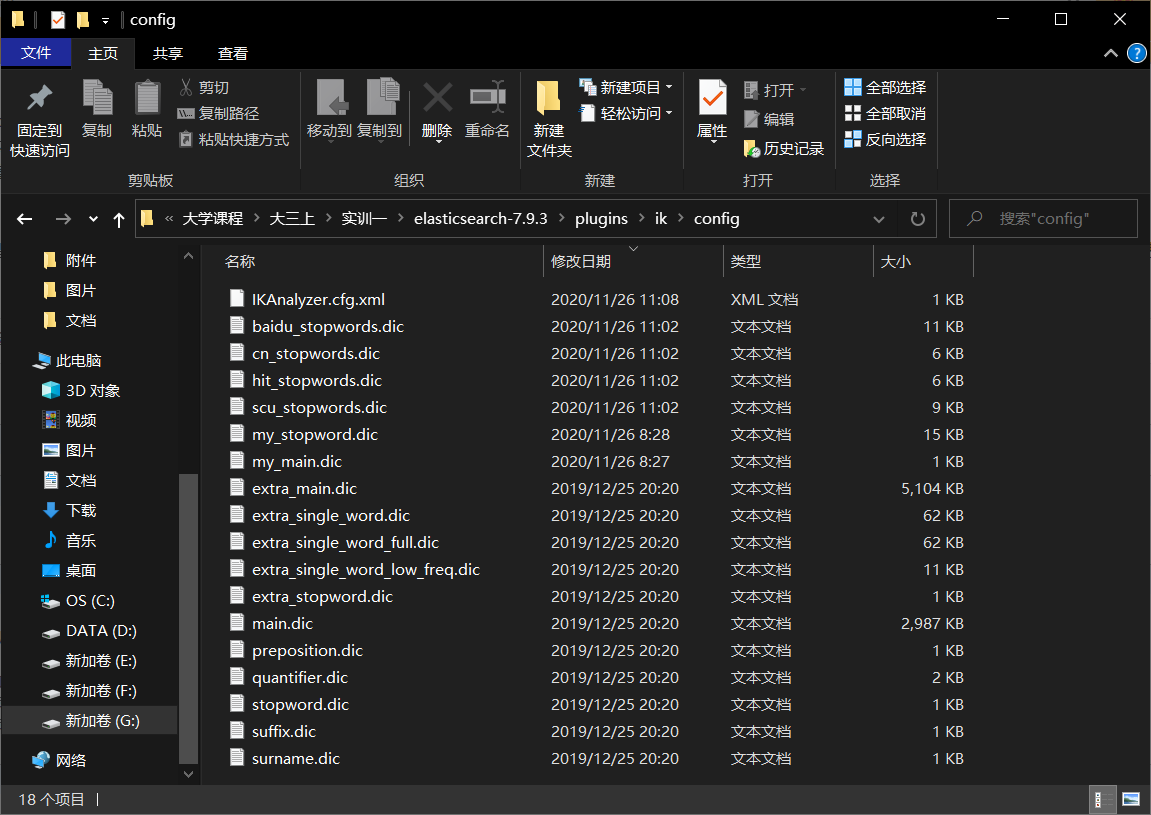Click the Rename (重命名) icon
The height and width of the screenshot is (815, 1151).
487,110
